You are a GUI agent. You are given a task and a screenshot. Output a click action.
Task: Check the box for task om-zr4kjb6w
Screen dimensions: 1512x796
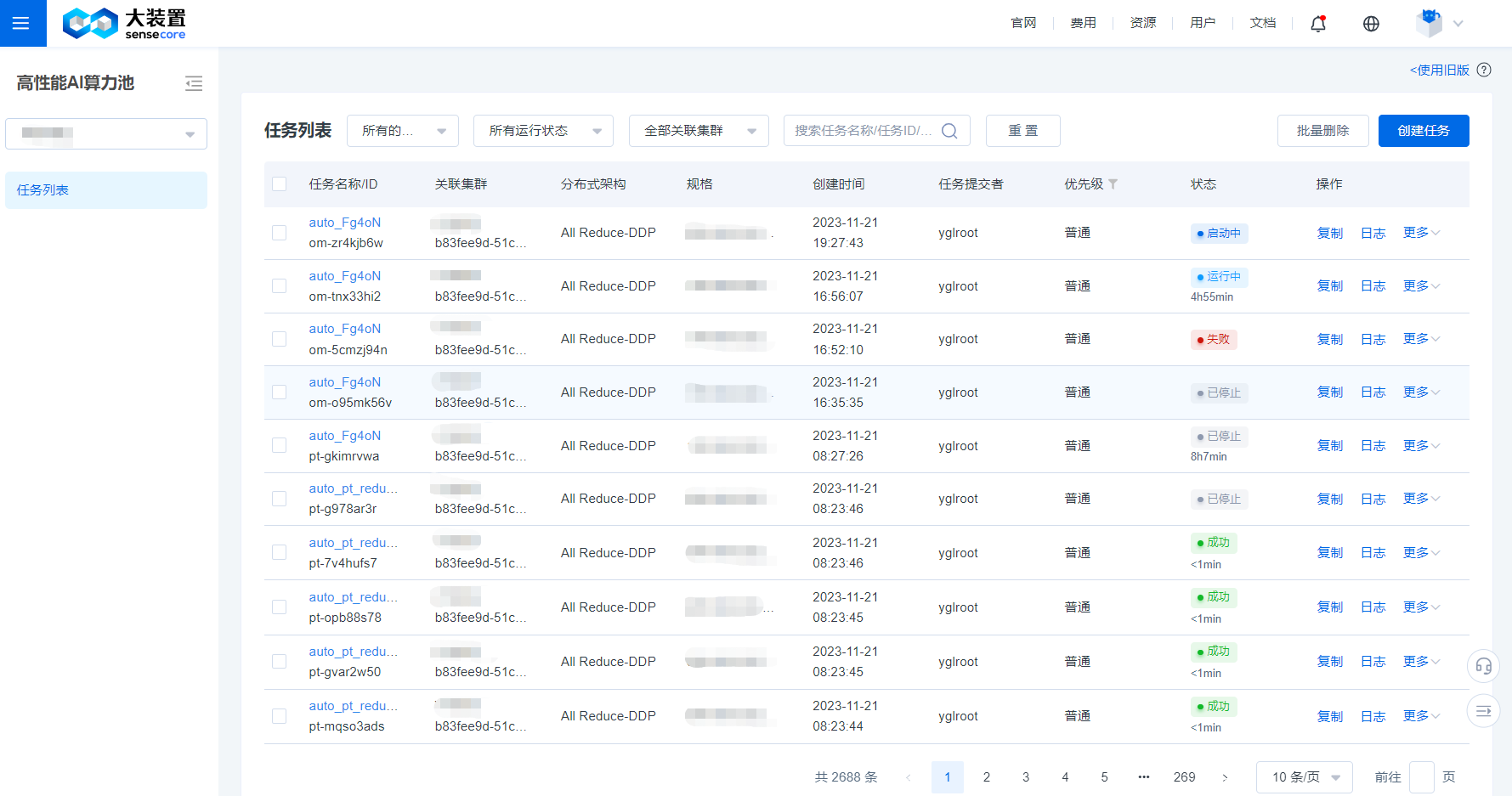click(x=280, y=233)
